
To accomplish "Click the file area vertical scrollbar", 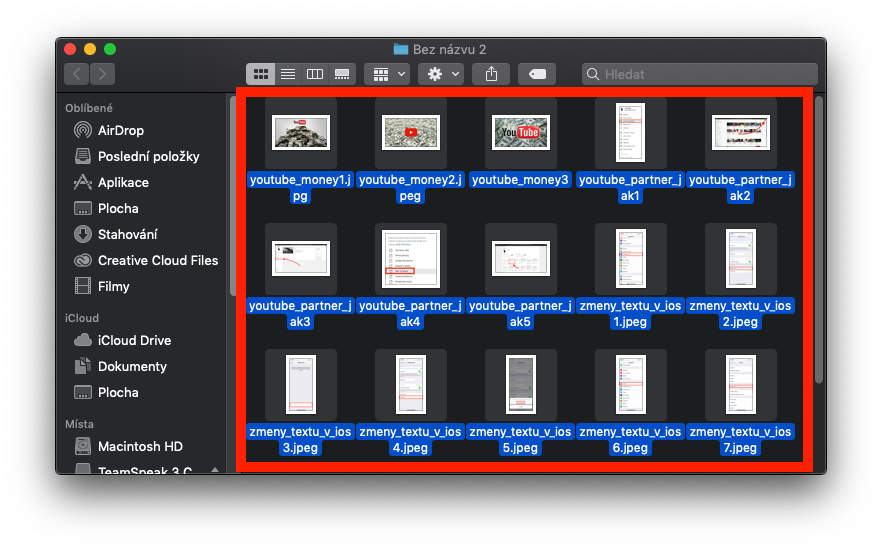I will pos(819,240).
